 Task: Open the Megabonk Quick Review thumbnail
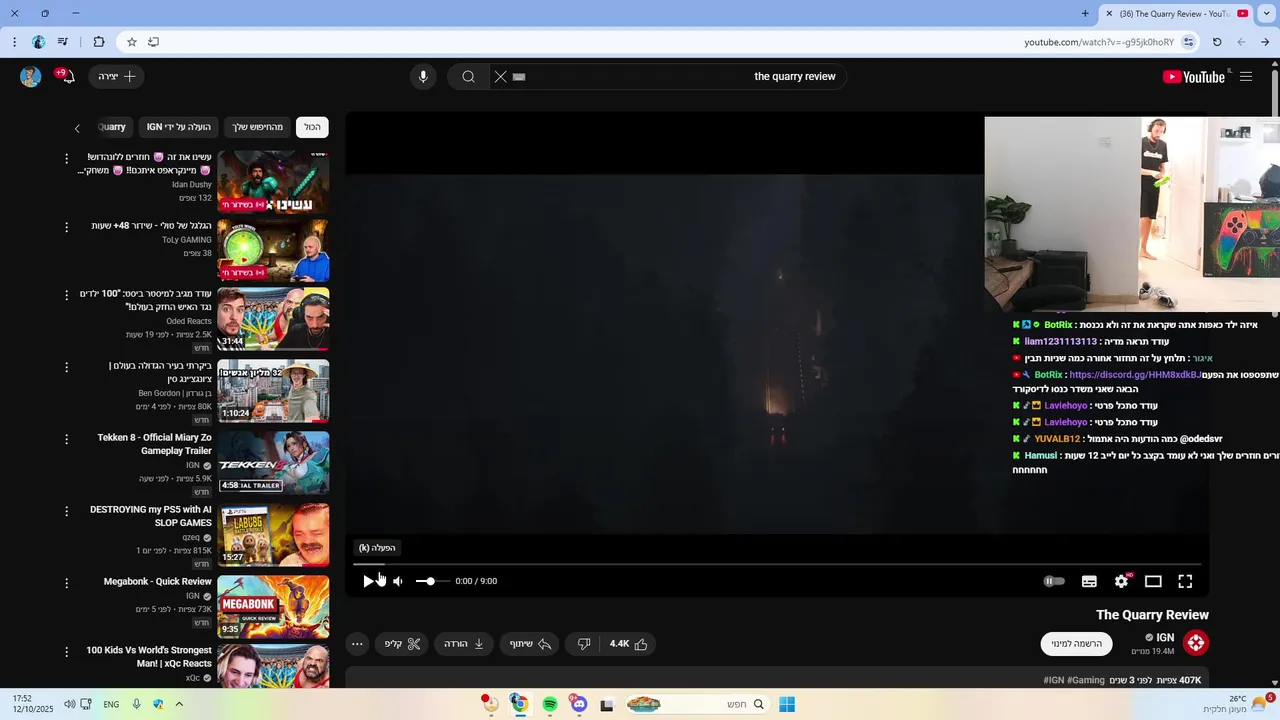point(273,607)
